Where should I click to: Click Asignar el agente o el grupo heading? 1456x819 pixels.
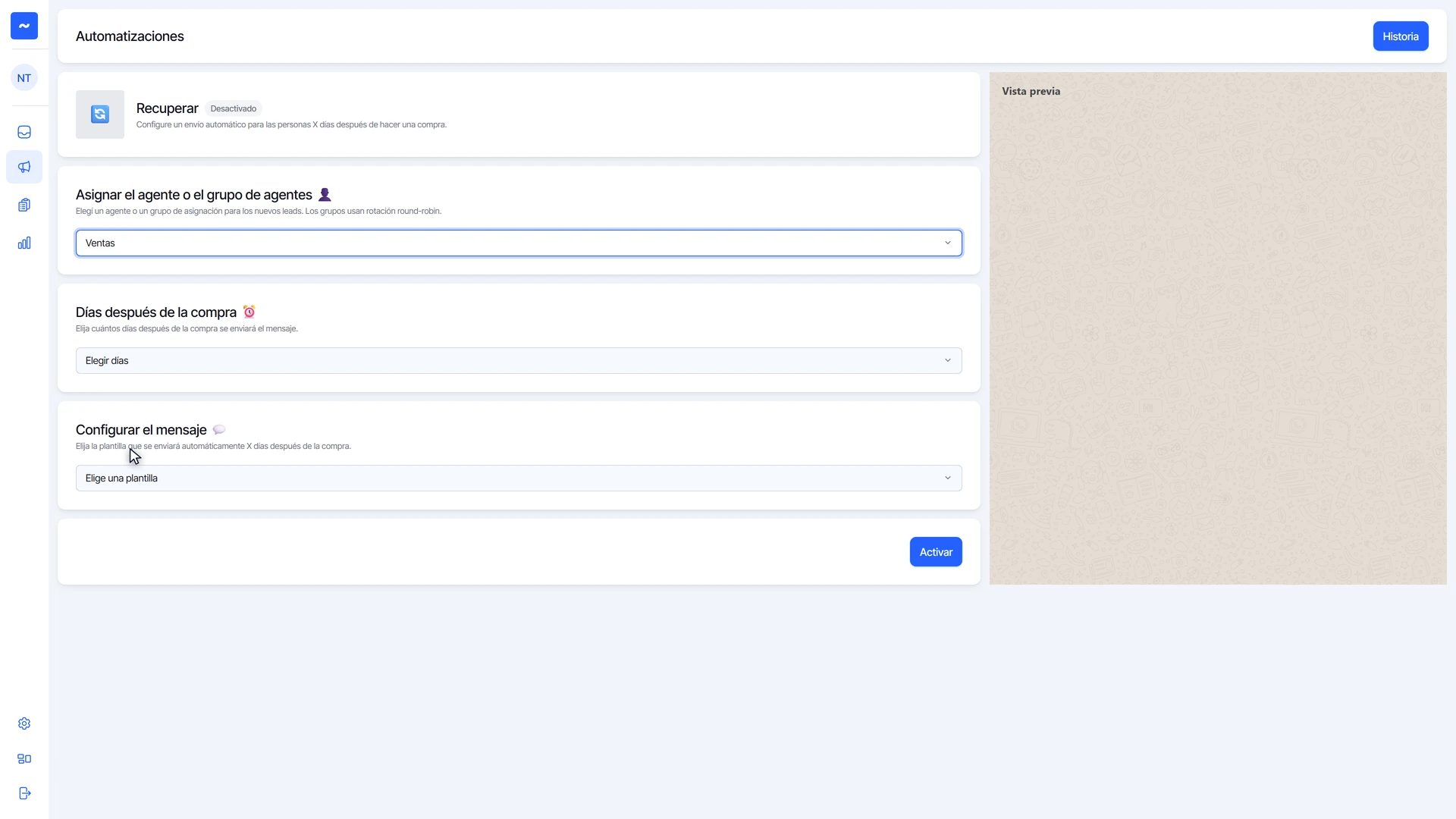(x=194, y=195)
